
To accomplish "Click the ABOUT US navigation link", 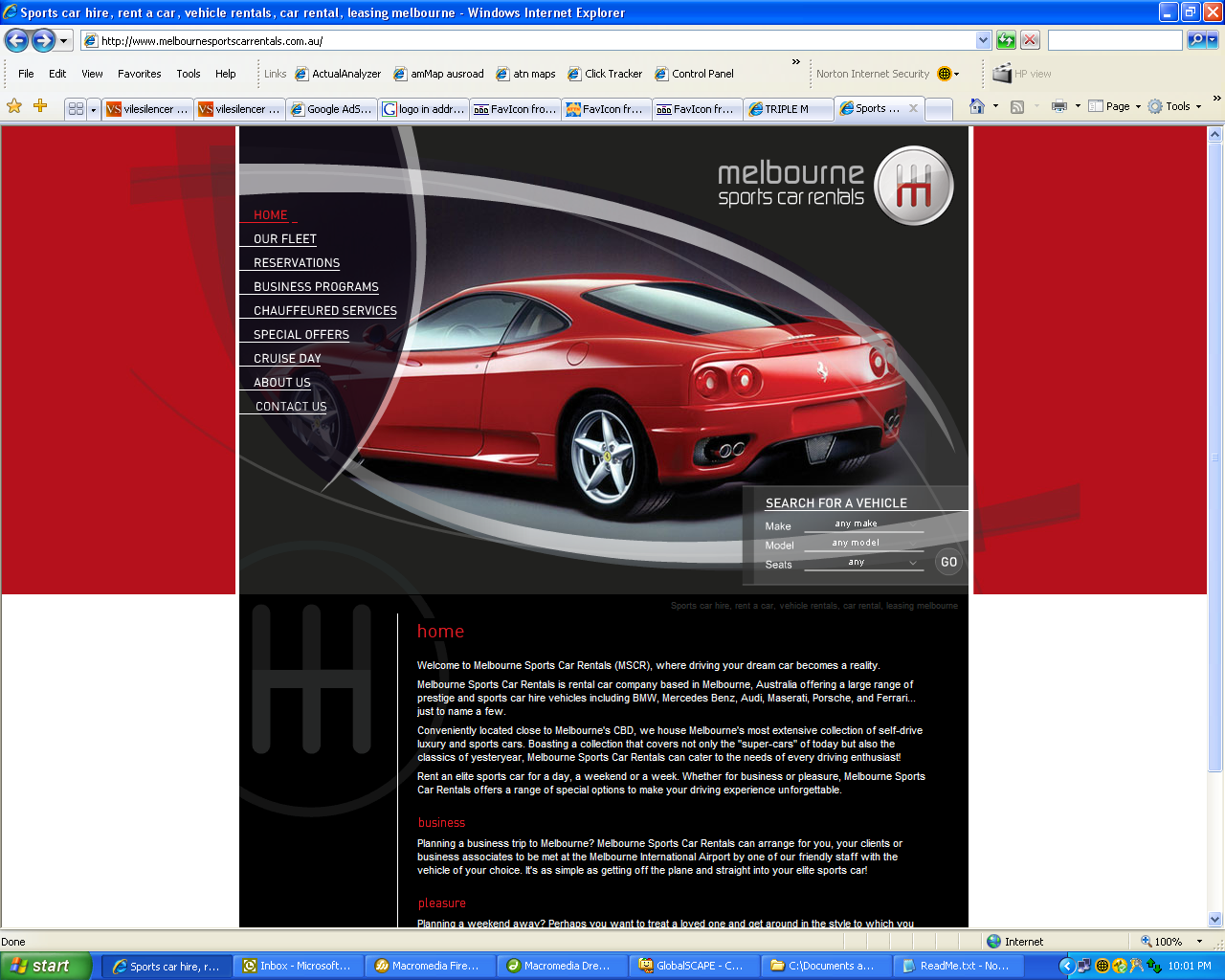I will point(281,383).
